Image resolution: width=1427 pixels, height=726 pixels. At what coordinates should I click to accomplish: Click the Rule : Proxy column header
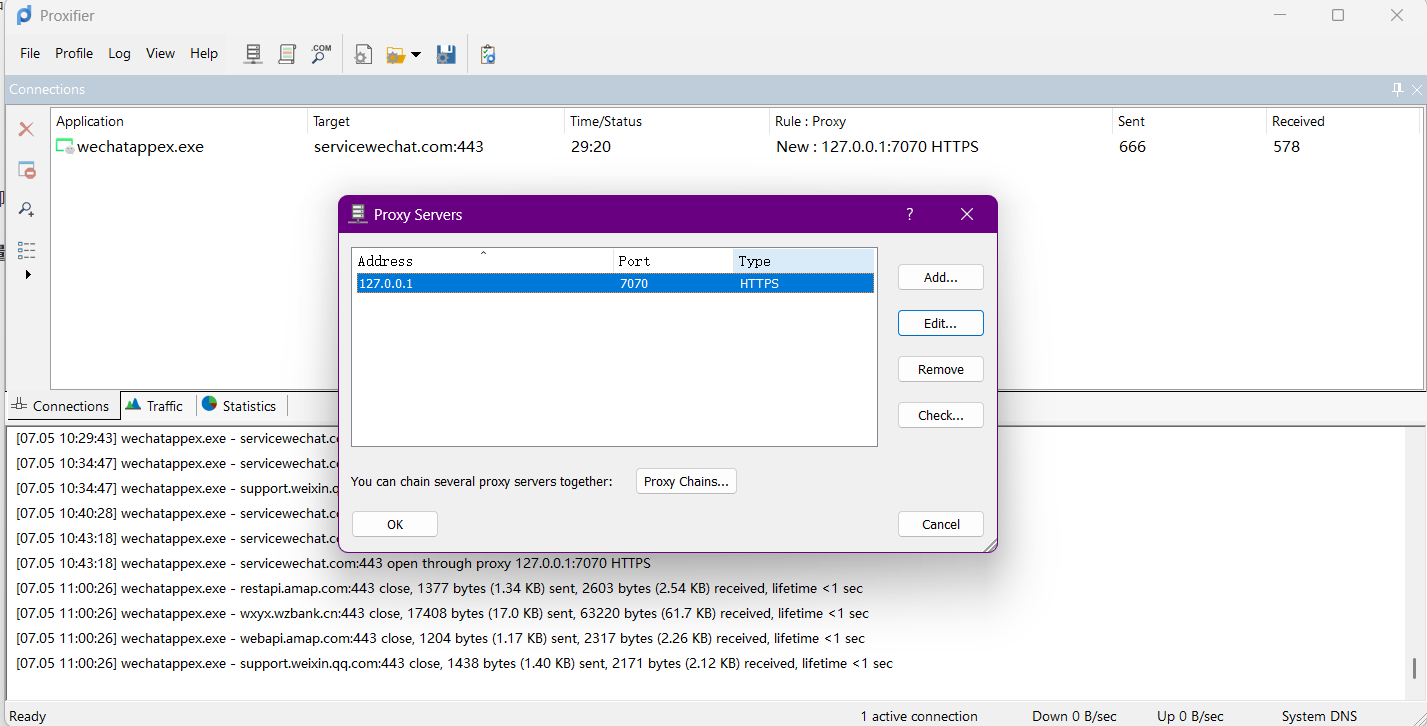click(x=942, y=121)
